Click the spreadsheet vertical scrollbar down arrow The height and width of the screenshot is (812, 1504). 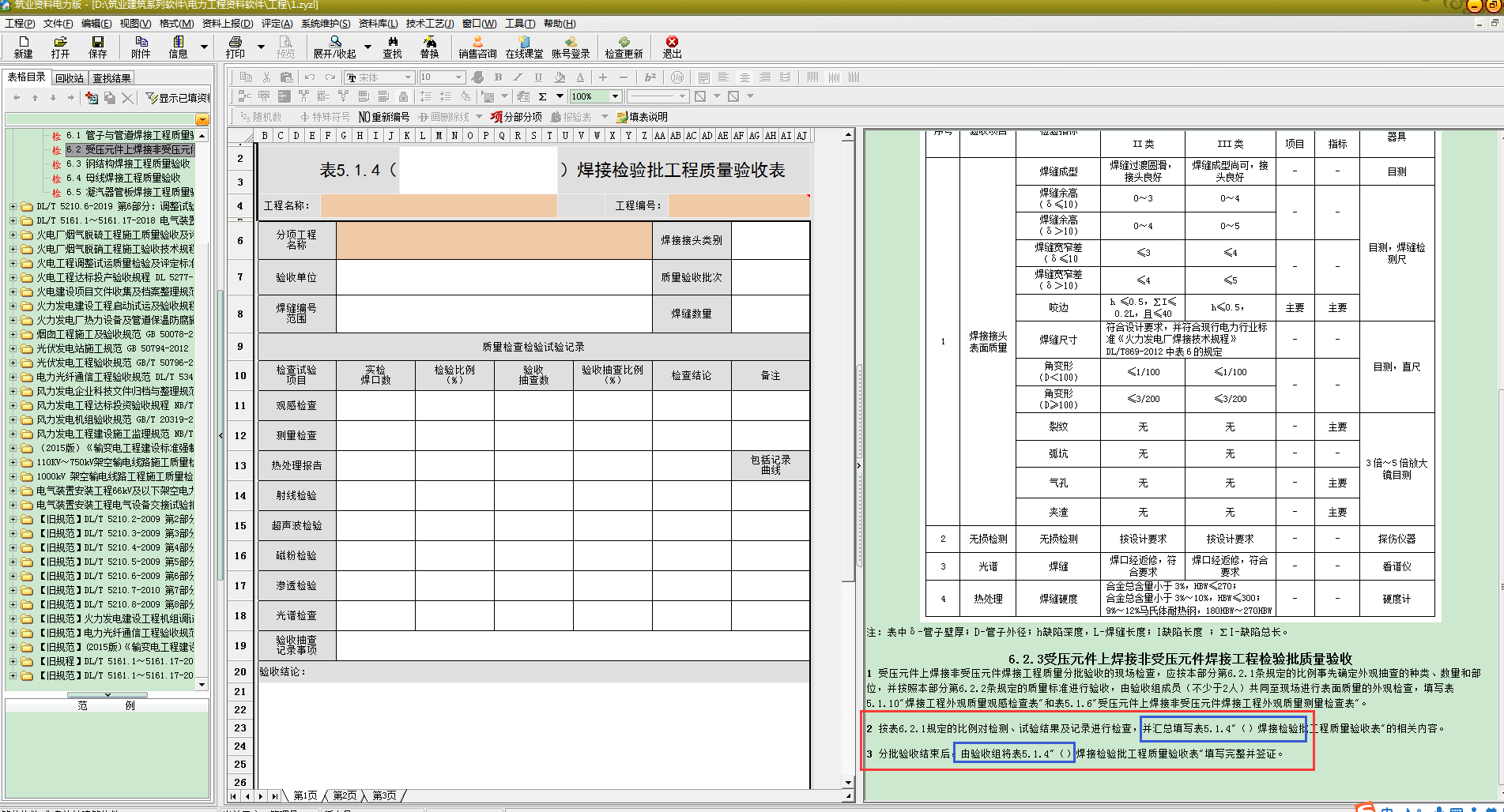848,782
